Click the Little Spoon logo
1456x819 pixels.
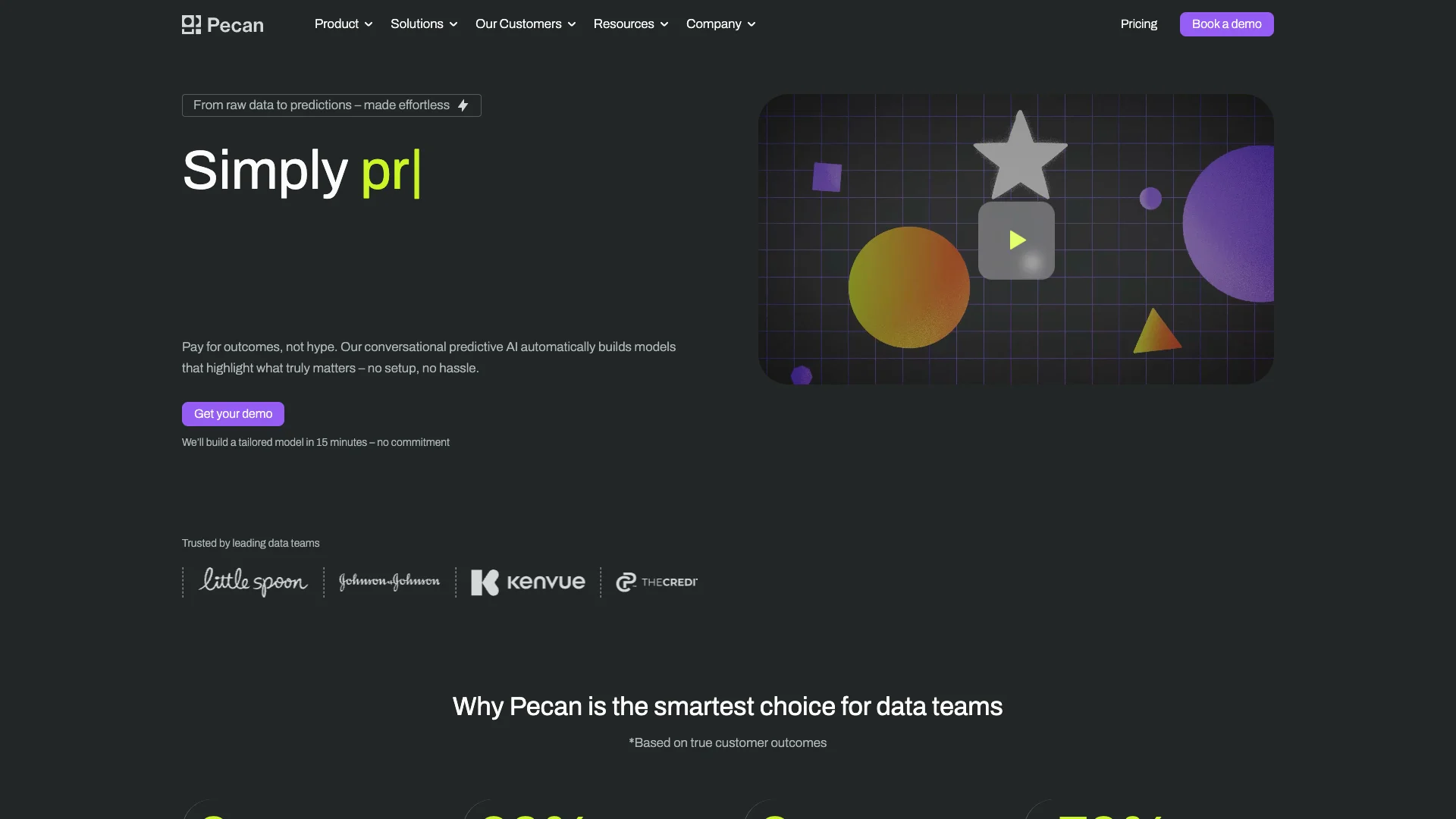[x=253, y=582]
